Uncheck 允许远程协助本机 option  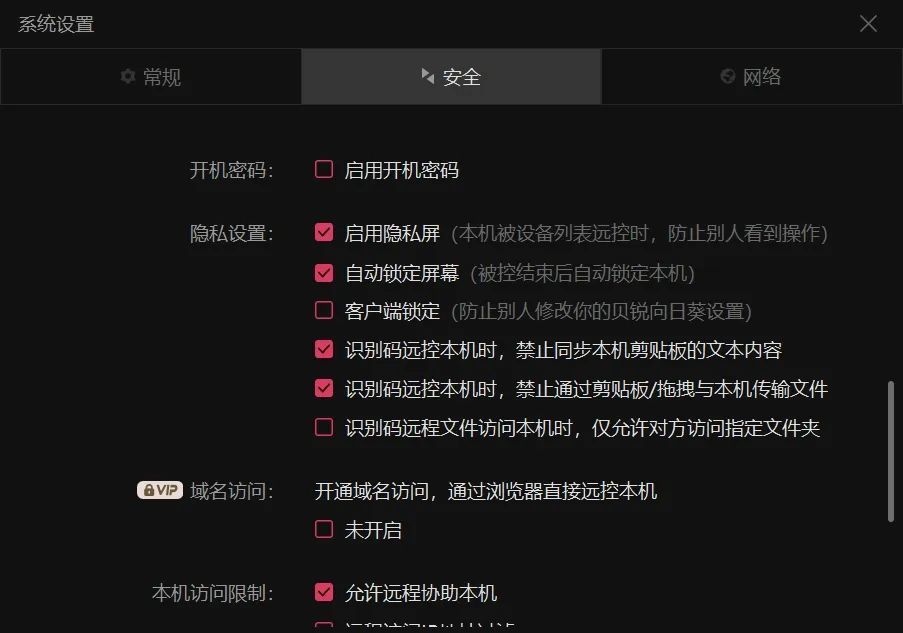click(x=324, y=592)
